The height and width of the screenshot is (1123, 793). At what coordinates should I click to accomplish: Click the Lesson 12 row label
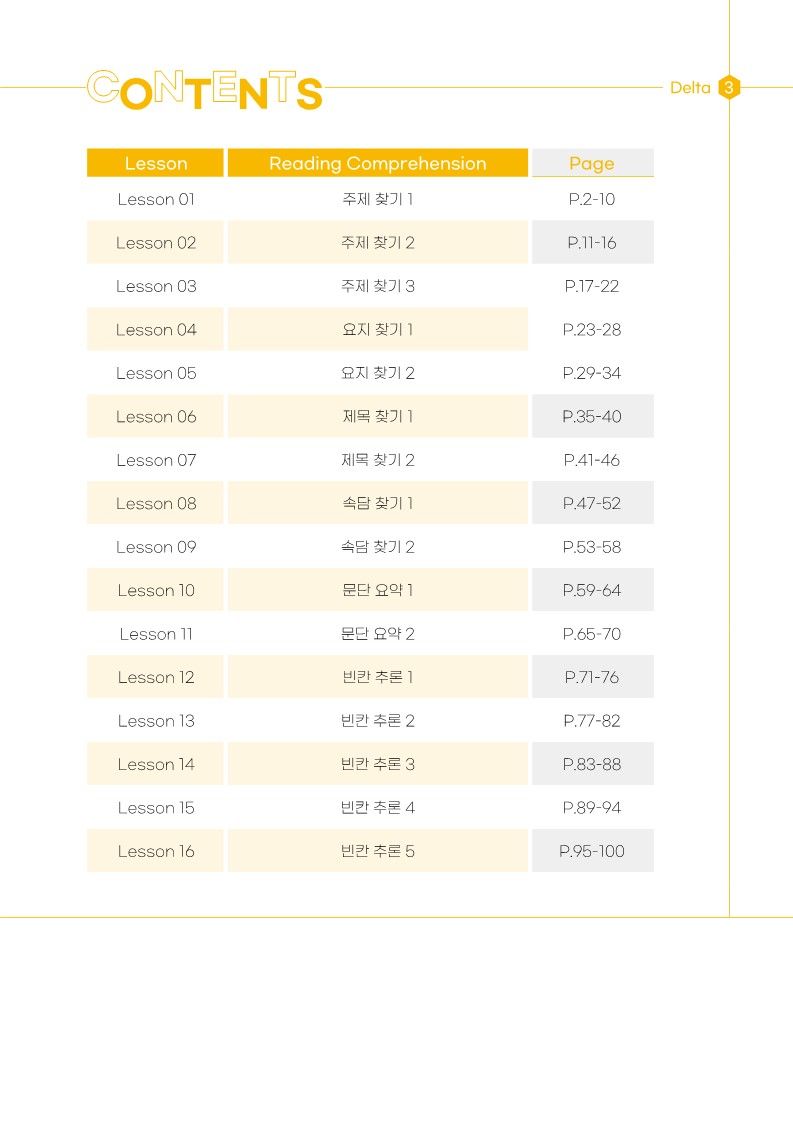(x=155, y=678)
